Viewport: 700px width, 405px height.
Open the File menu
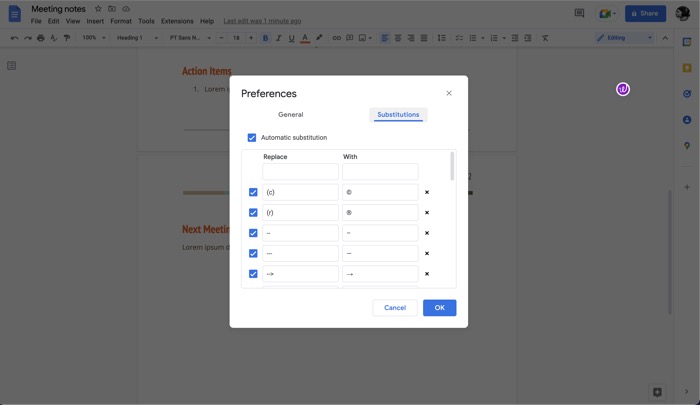(x=36, y=21)
